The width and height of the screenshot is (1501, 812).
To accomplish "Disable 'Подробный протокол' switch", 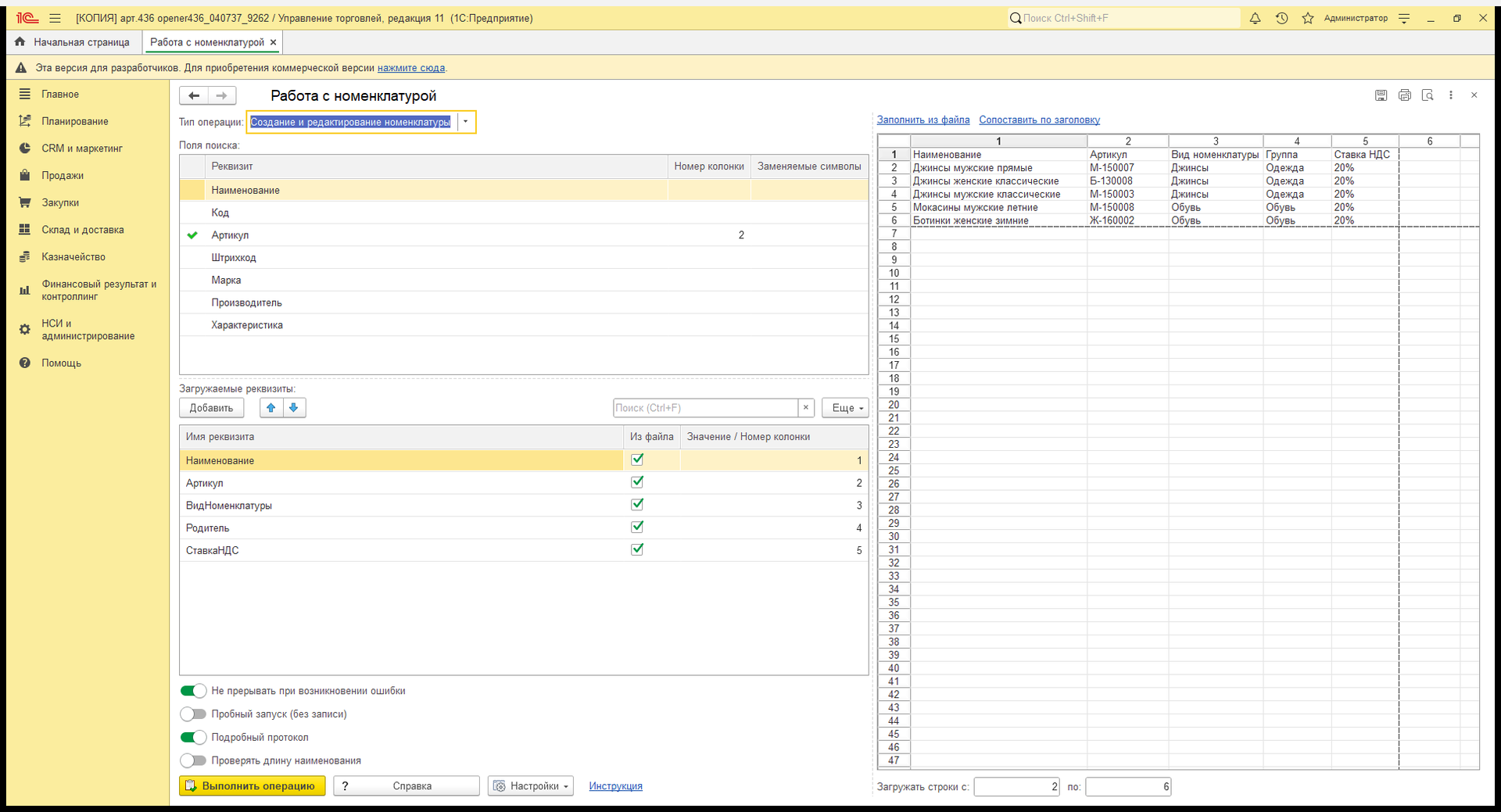I will (x=193, y=738).
